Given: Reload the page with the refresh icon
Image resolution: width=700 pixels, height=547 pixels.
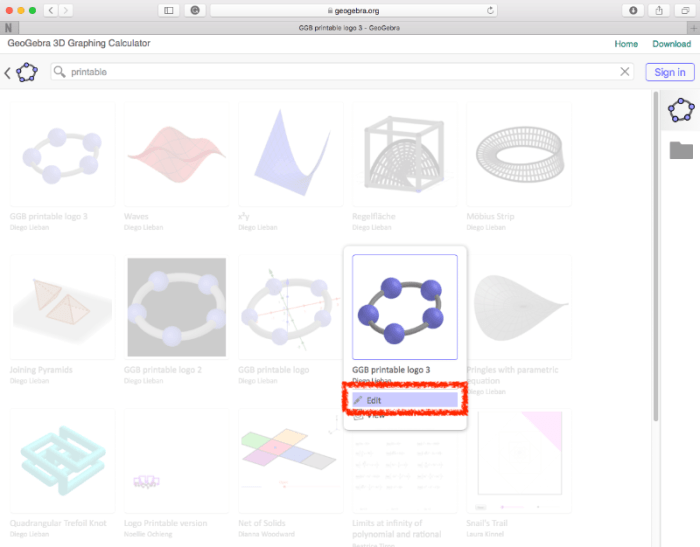Looking at the screenshot, I should 490,10.
